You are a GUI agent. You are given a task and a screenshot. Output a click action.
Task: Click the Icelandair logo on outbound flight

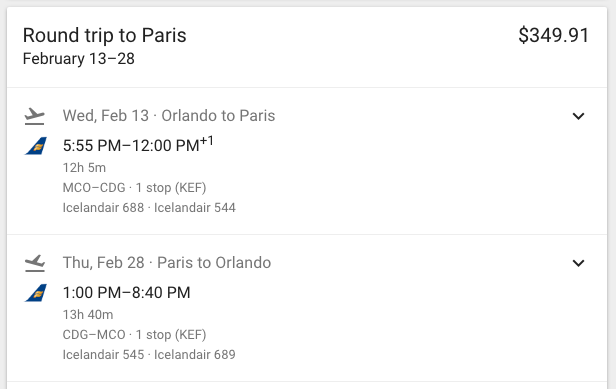[x=36, y=146]
